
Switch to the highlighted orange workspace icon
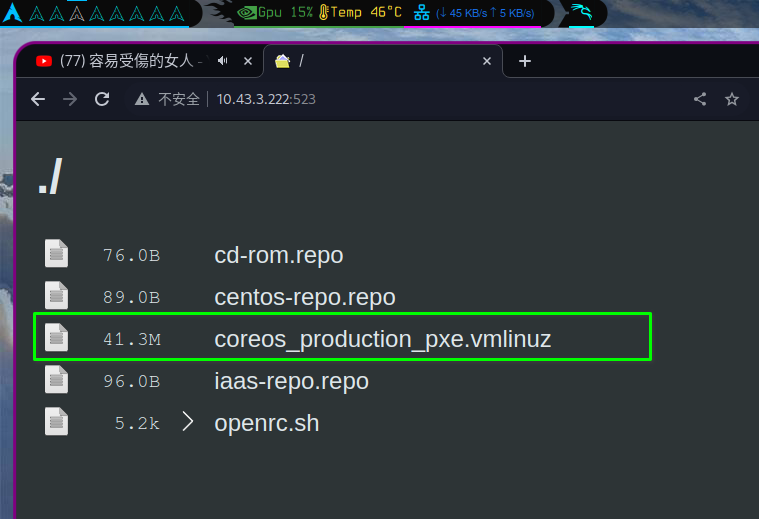(x=76, y=14)
